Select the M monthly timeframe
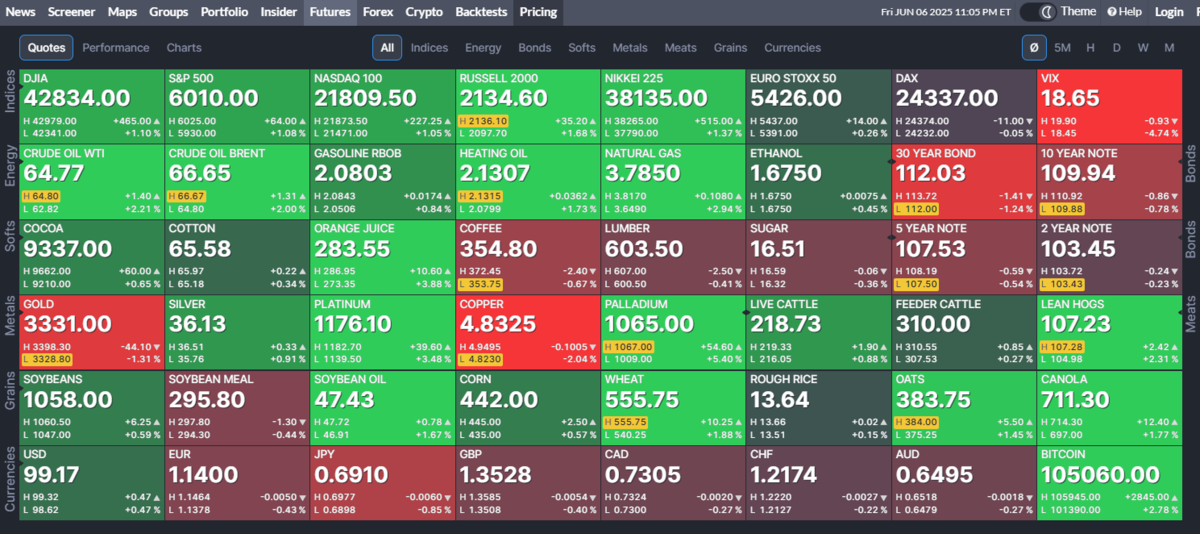Screen dimensions: 1200x534 click(1169, 47)
